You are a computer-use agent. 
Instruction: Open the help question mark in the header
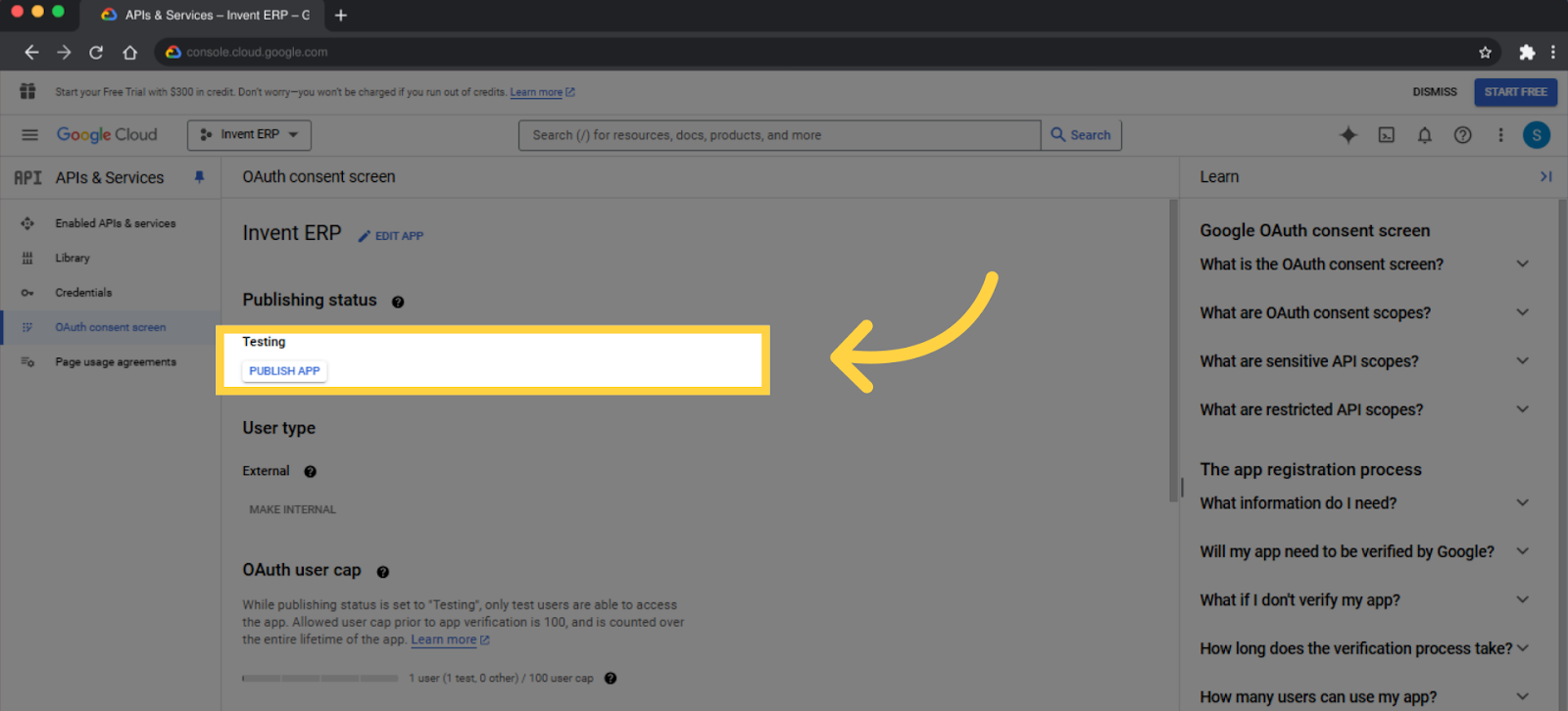tap(1462, 135)
